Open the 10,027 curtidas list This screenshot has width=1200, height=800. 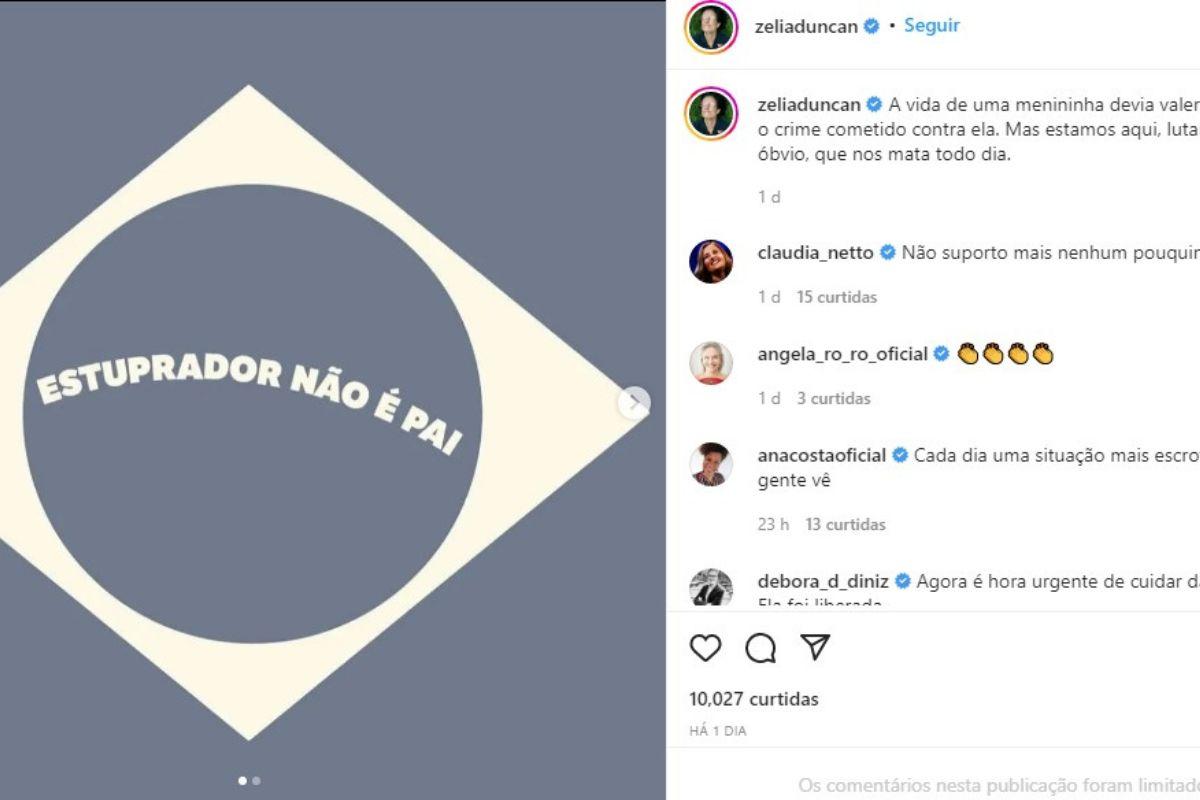[754, 699]
